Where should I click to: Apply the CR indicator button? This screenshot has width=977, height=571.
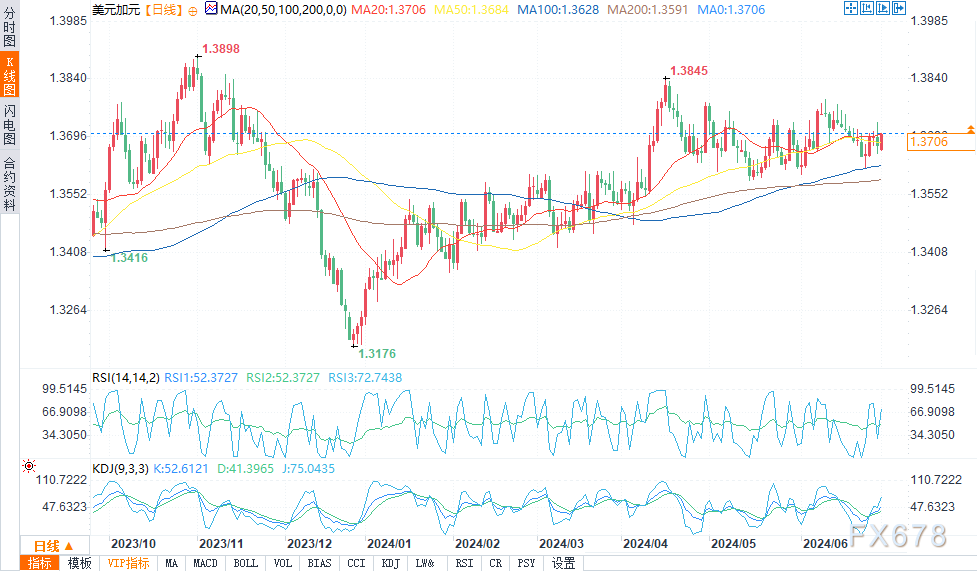click(495, 563)
